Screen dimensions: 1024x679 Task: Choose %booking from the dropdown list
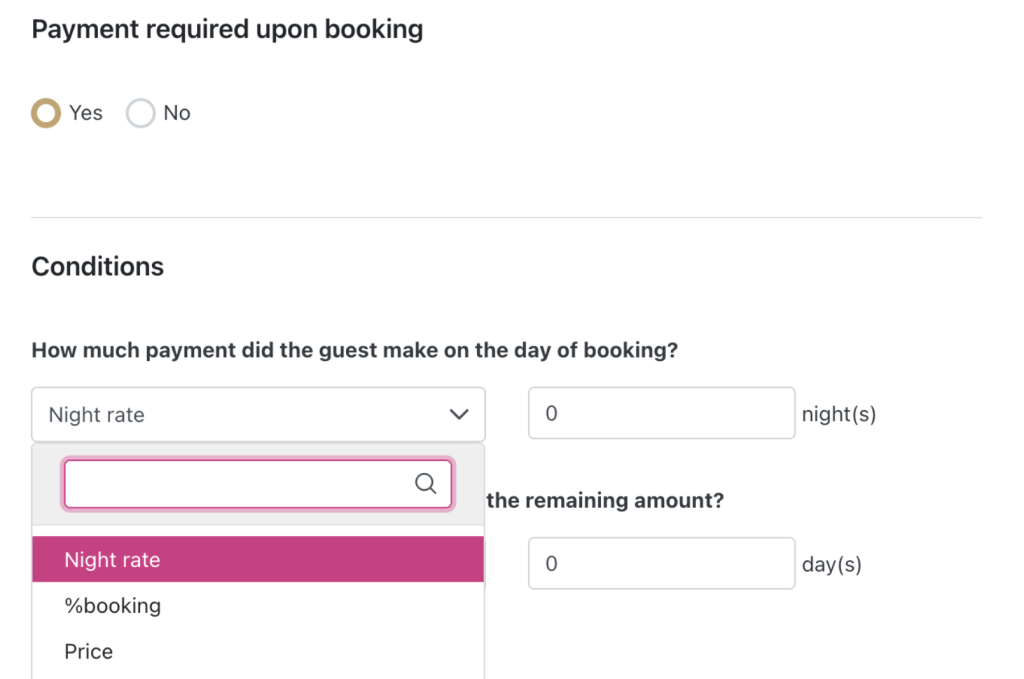[x=112, y=606]
